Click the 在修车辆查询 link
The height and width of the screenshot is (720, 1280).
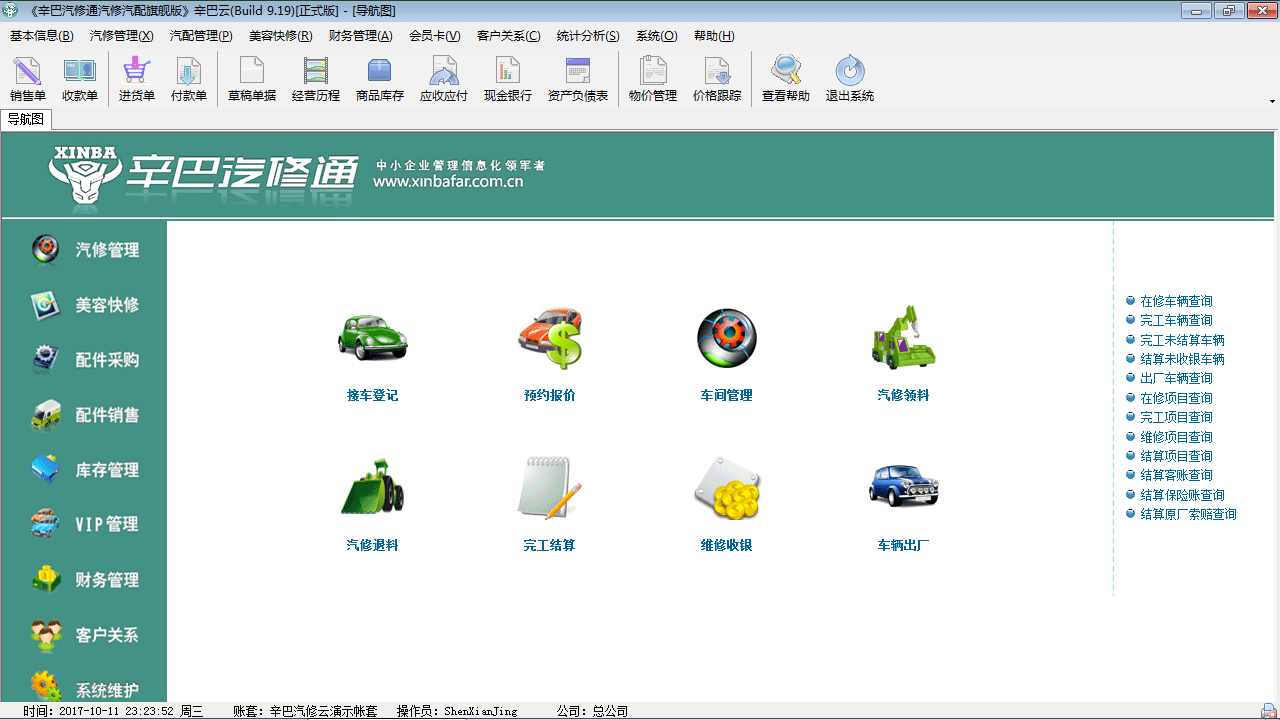1176,301
